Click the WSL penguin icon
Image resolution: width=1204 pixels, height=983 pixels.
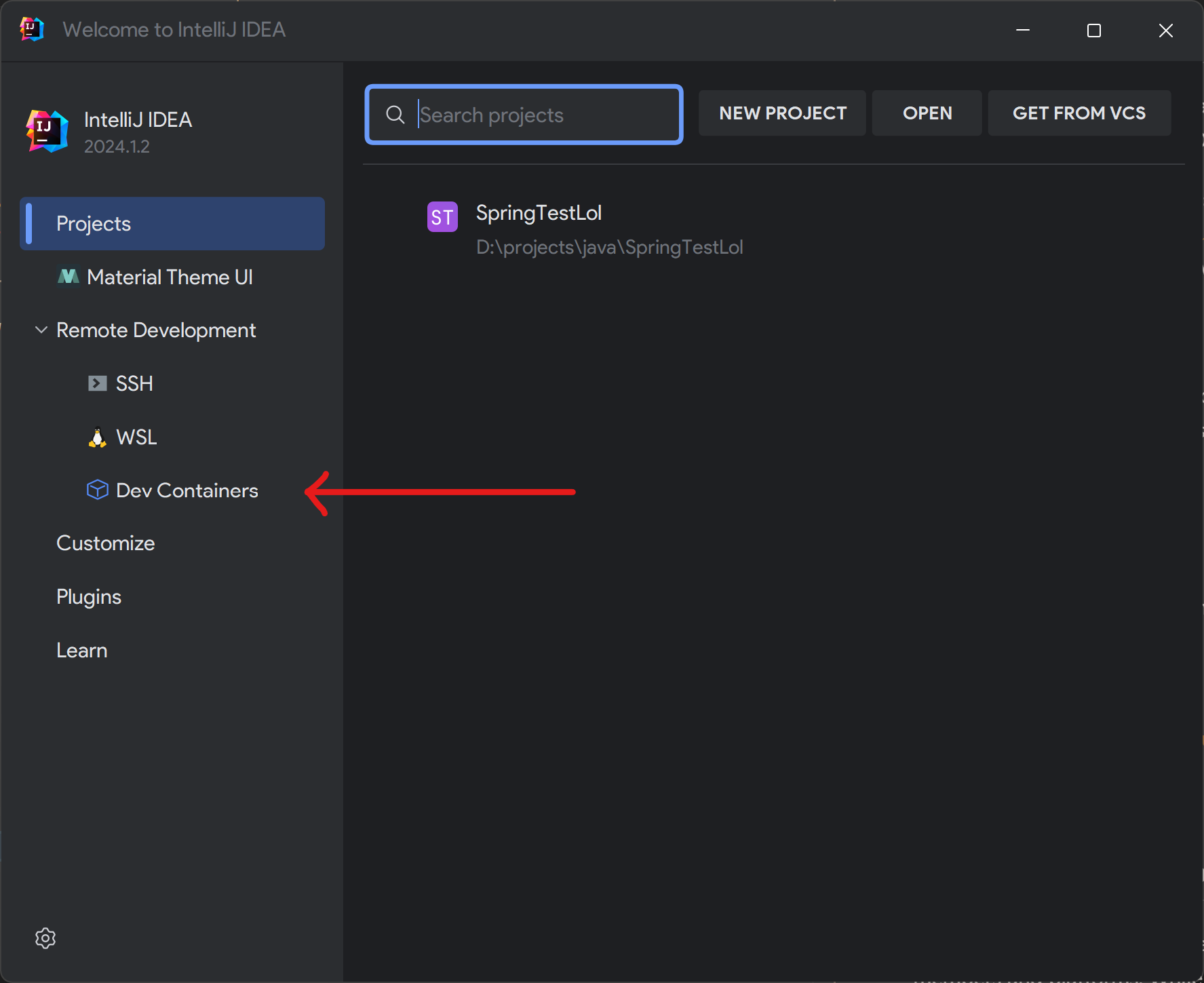[98, 438]
